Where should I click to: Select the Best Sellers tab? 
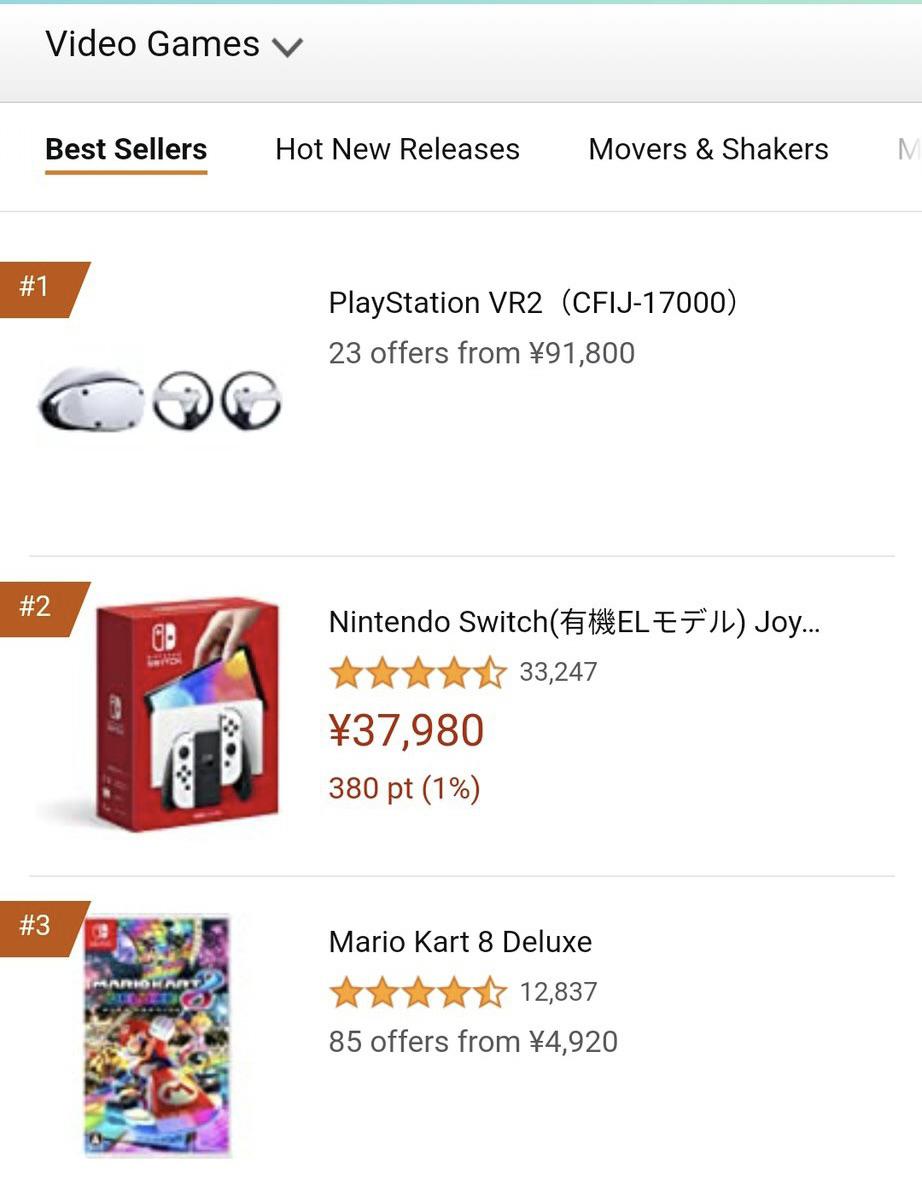pyautogui.click(x=126, y=149)
